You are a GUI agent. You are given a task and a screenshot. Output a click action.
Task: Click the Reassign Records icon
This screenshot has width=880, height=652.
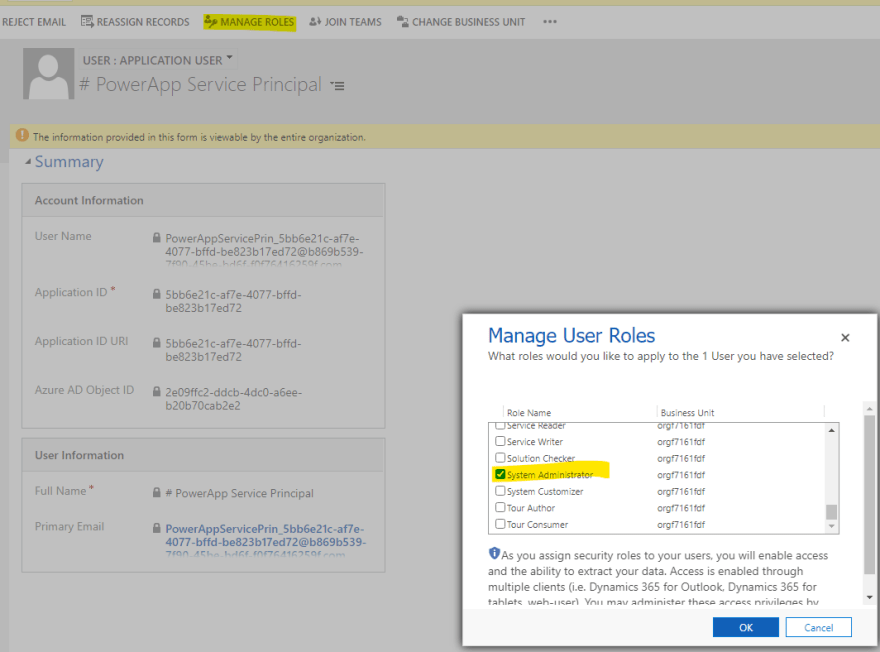coord(87,22)
